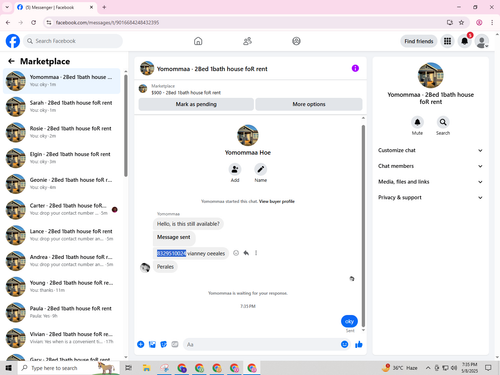Open the profile circle icon in top navigation
The width and height of the screenshot is (500, 375).
[x=296, y=41]
